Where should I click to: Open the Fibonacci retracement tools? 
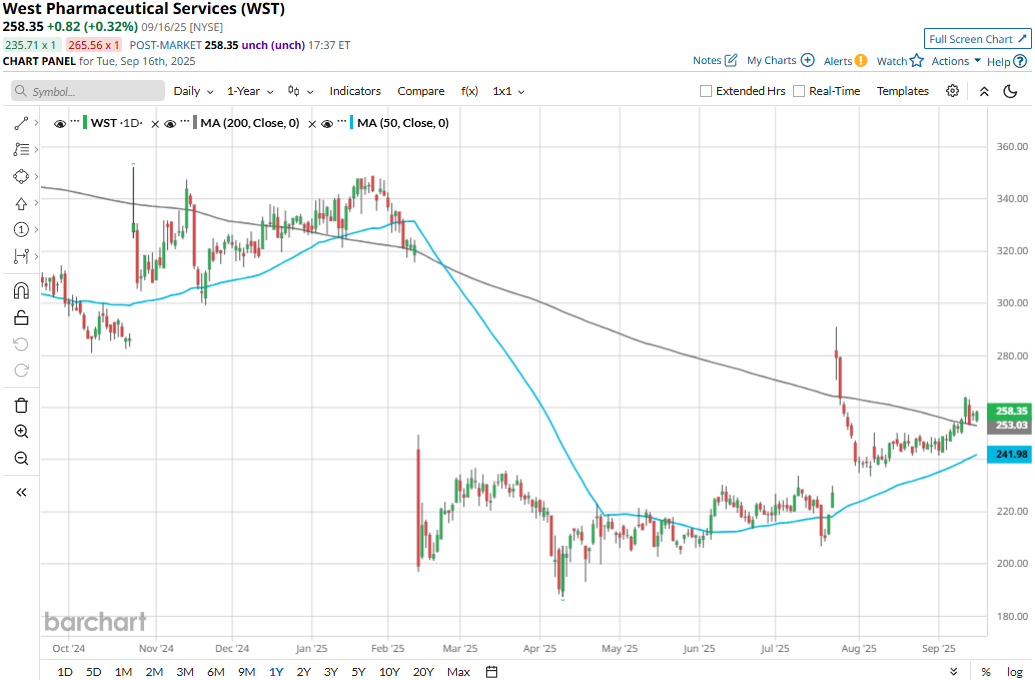(x=21, y=149)
